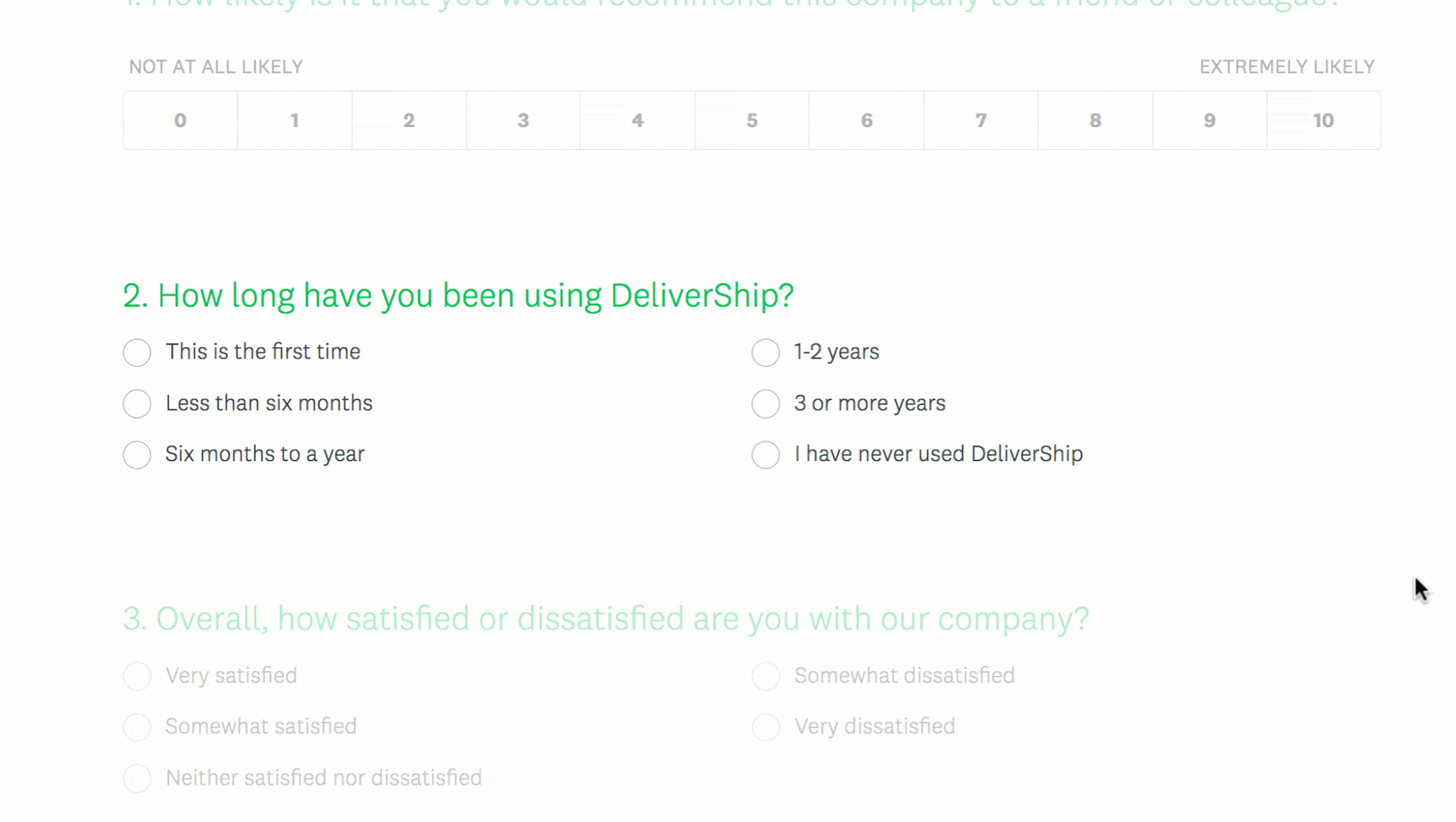The width and height of the screenshot is (1456, 822).
Task: Select rating 8 on the scale
Action: [1095, 120]
